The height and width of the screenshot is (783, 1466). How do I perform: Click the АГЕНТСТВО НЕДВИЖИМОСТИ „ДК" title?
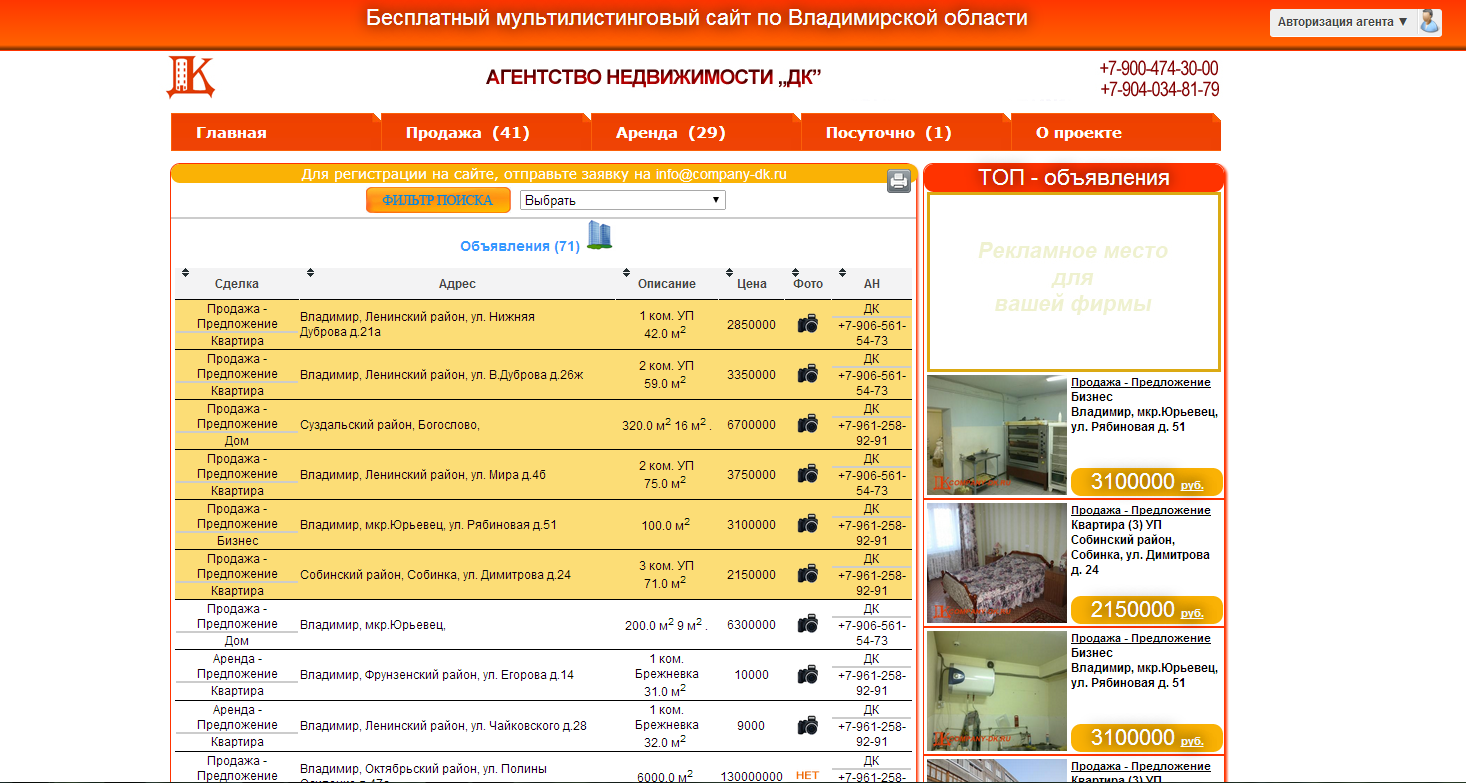coord(654,77)
